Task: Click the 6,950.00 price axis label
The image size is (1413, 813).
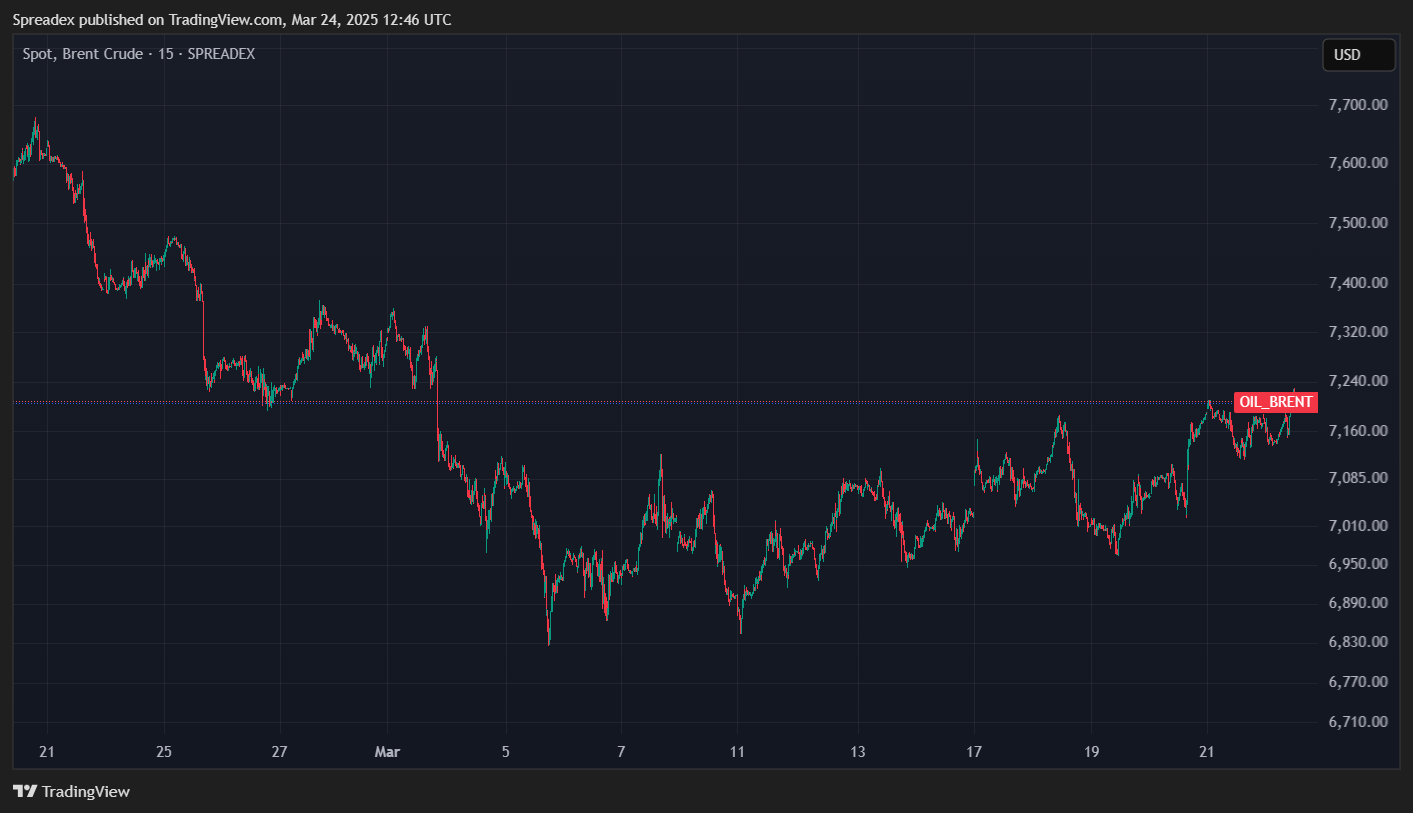Action: click(x=1357, y=564)
